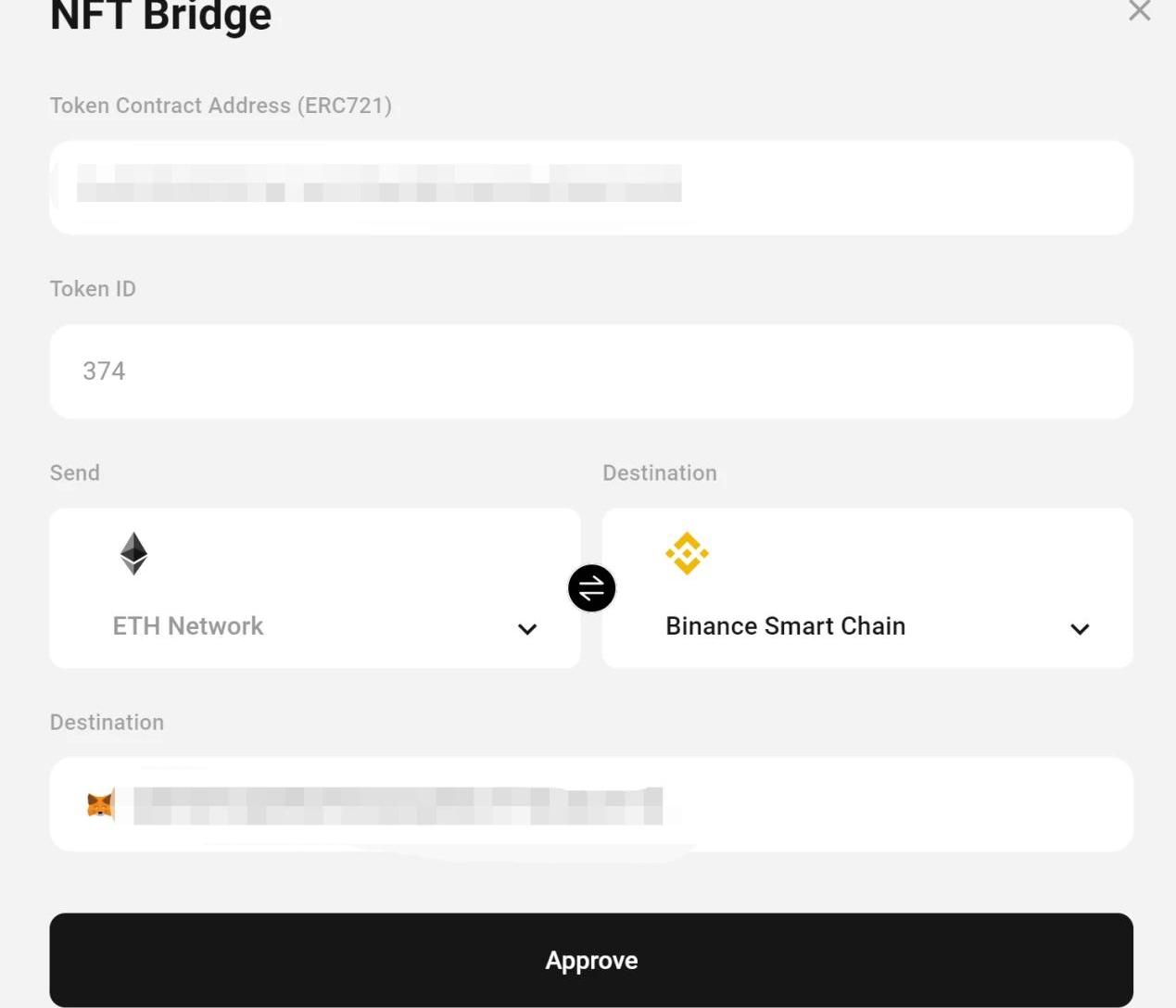Expand the chevron beside ETH Network
The height and width of the screenshot is (1008, 1176).
(527, 629)
